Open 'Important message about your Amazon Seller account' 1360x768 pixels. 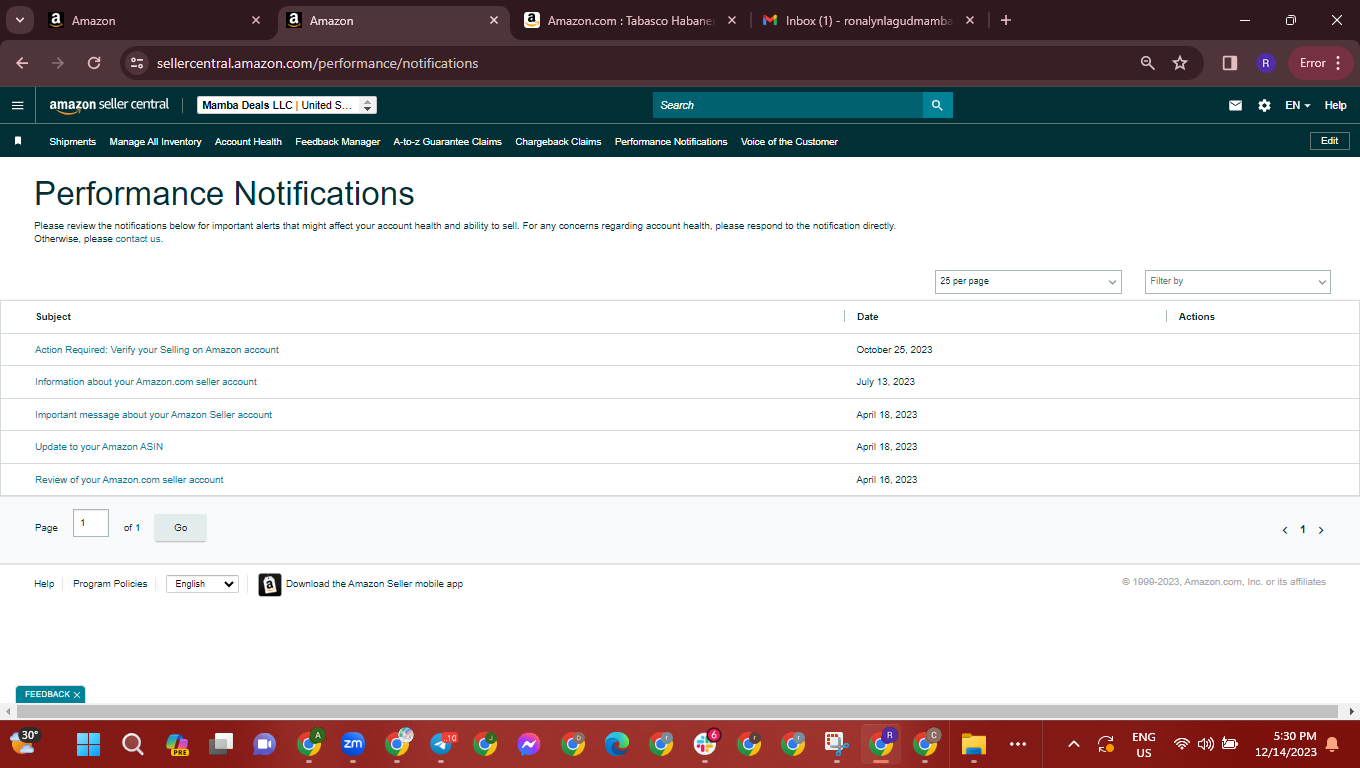pos(154,415)
